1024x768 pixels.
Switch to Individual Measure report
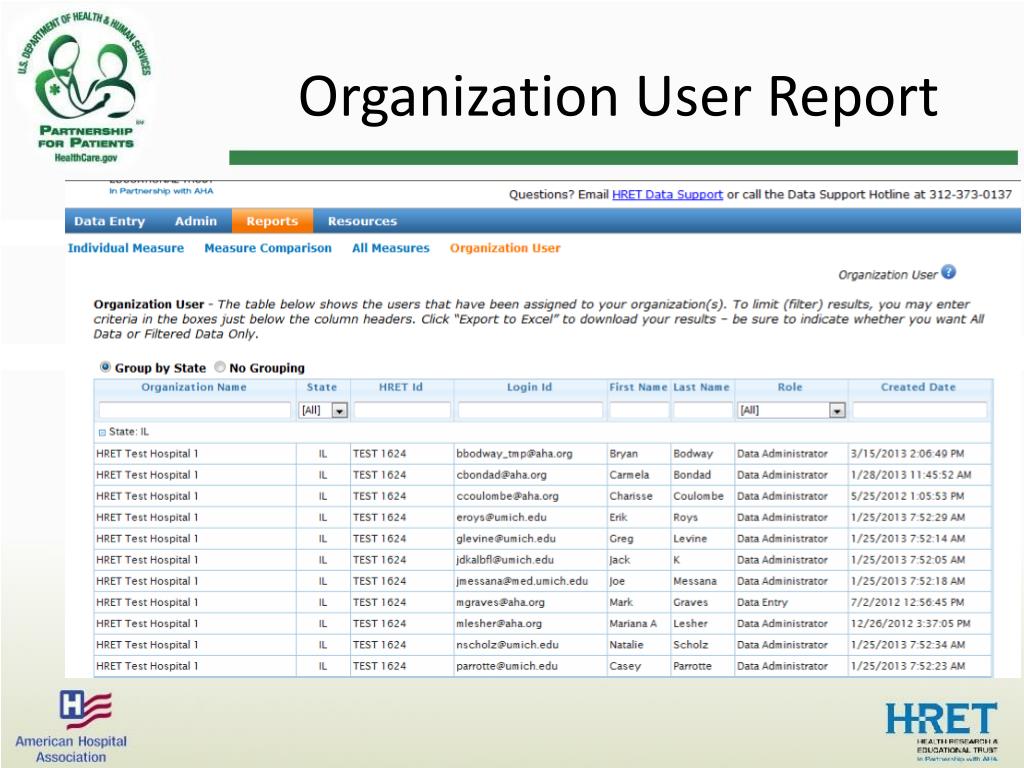coord(126,248)
